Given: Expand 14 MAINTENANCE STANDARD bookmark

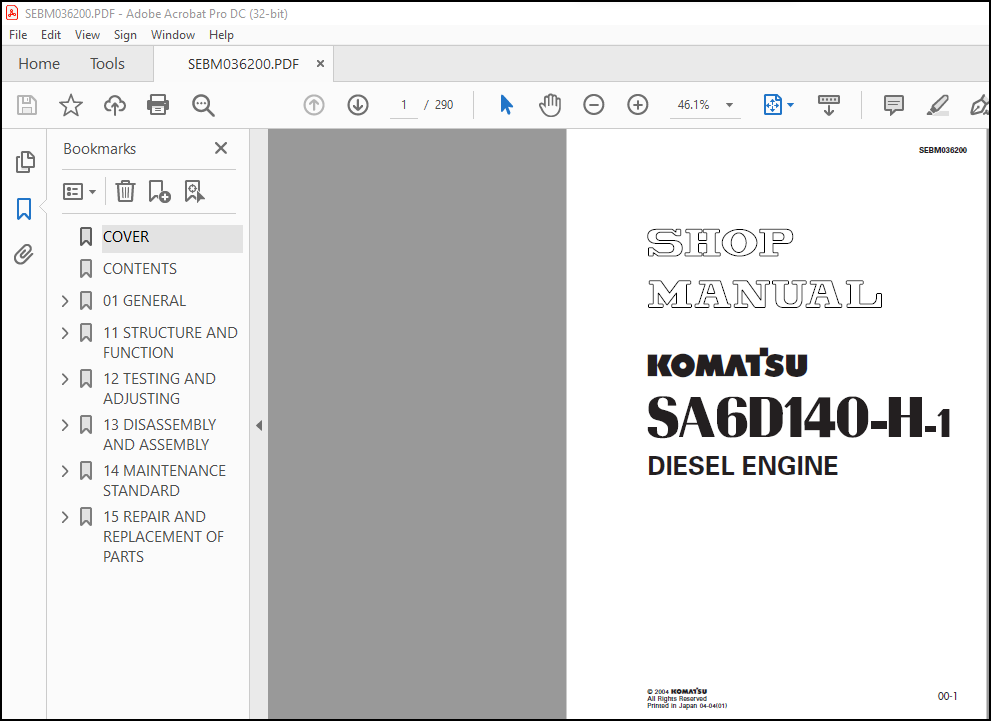Looking at the screenshot, I should pos(64,471).
